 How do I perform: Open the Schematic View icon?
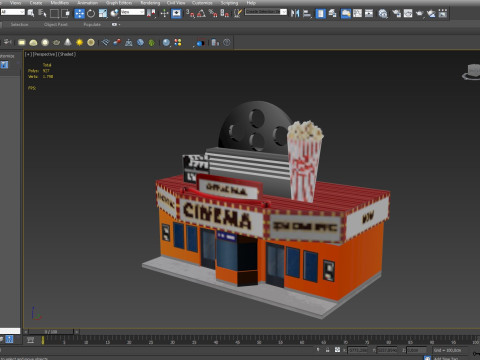tap(369, 13)
